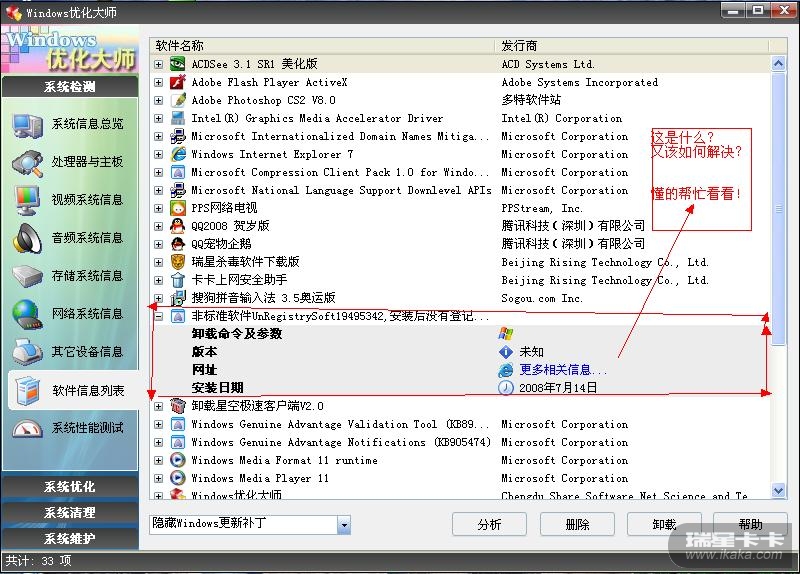Open the 存储系统信息 drive icon

[x=28, y=277]
